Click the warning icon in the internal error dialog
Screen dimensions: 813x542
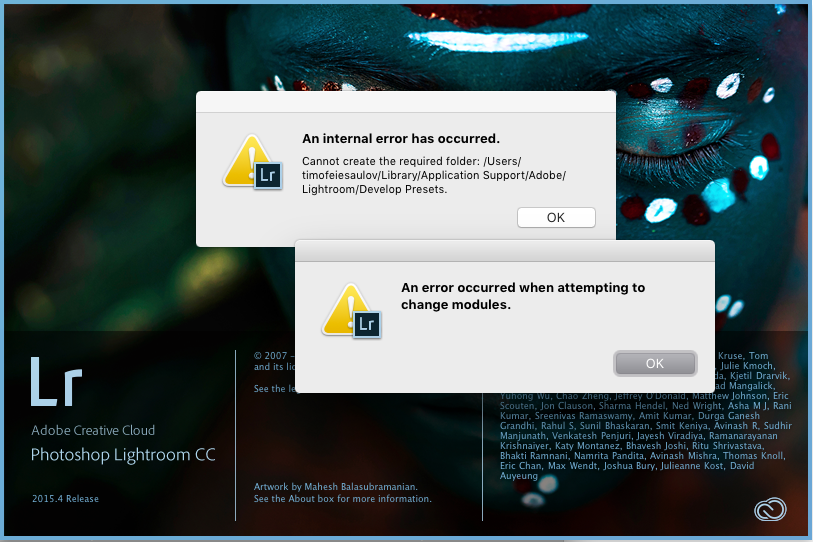(253, 162)
